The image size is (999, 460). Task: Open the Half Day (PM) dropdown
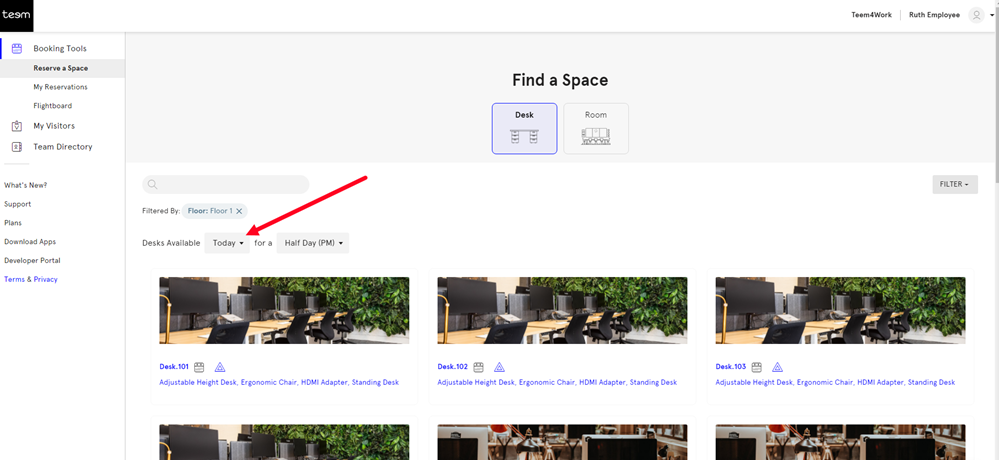[313, 243]
